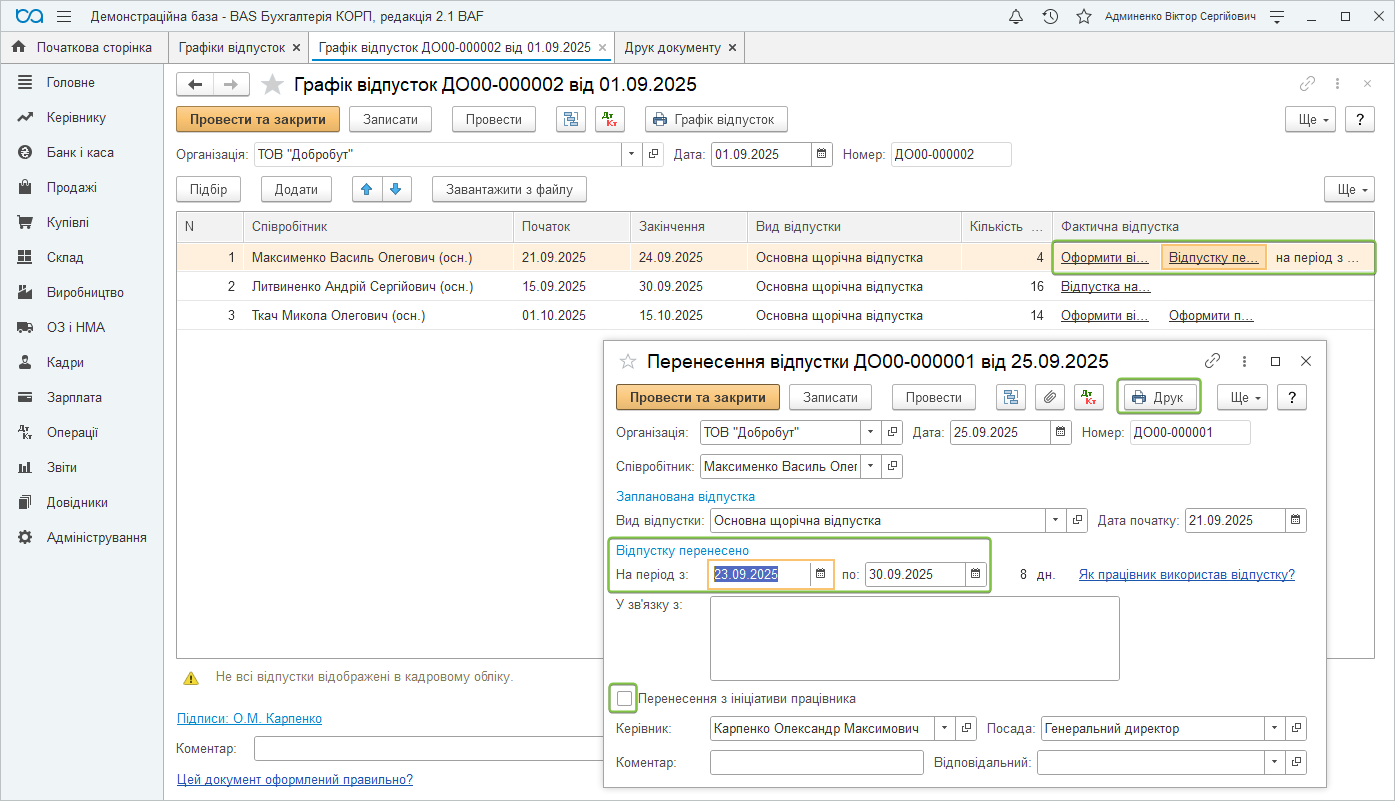
Task: Expand the Керівник dropdown list
Action: click(944, 729)
